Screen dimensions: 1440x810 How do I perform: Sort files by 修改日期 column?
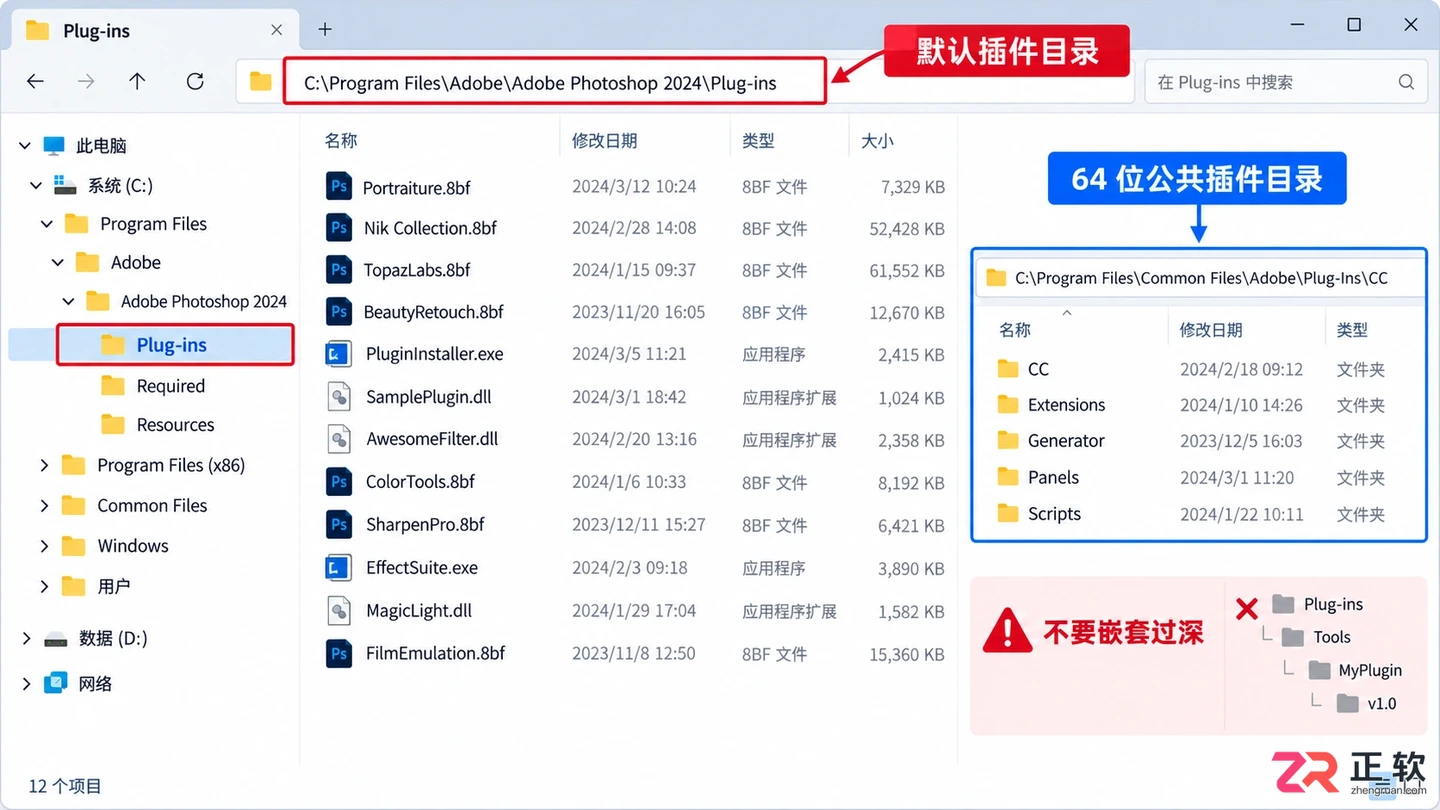pyautogui.click(x=604, y=141)
